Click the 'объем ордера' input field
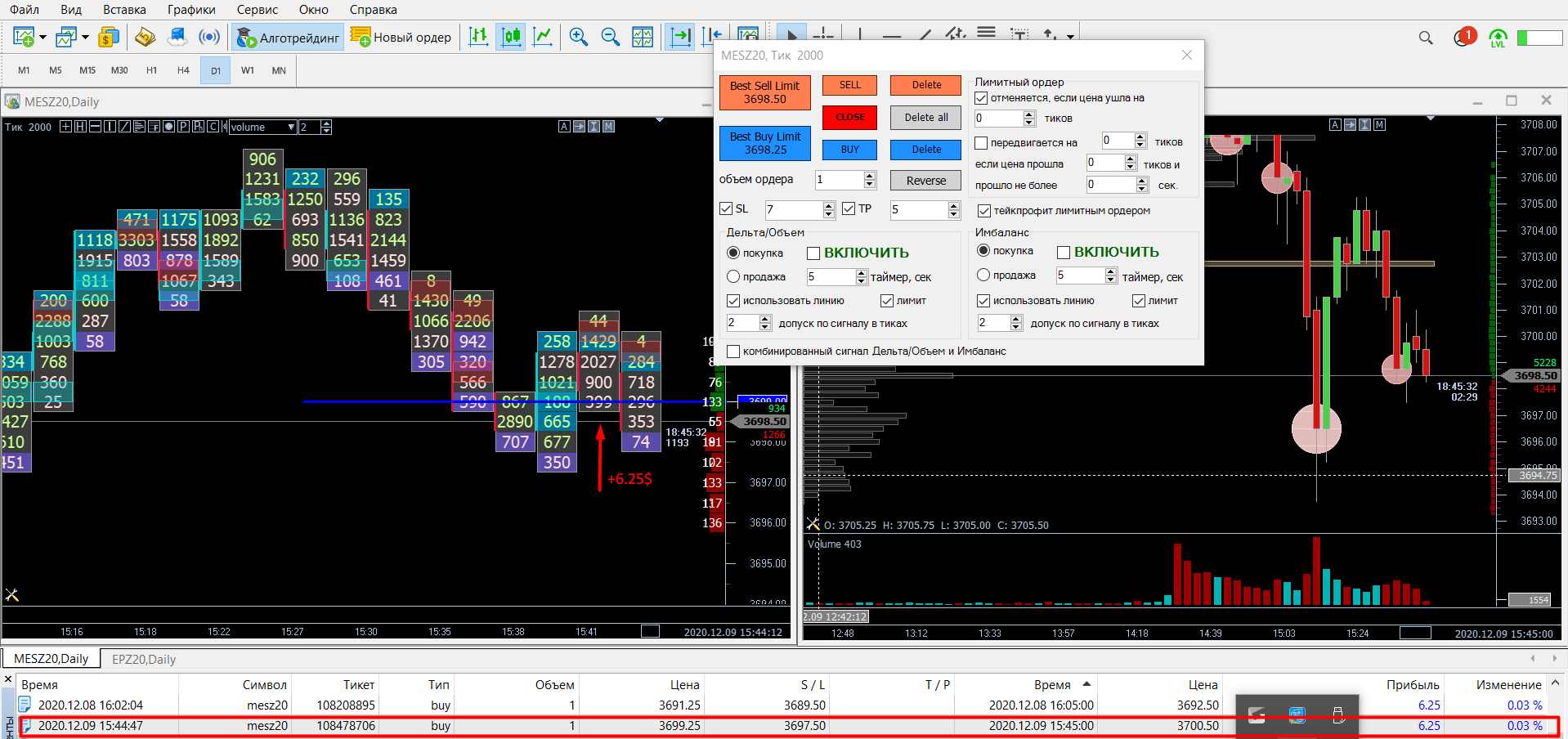 tap(840, 180)
